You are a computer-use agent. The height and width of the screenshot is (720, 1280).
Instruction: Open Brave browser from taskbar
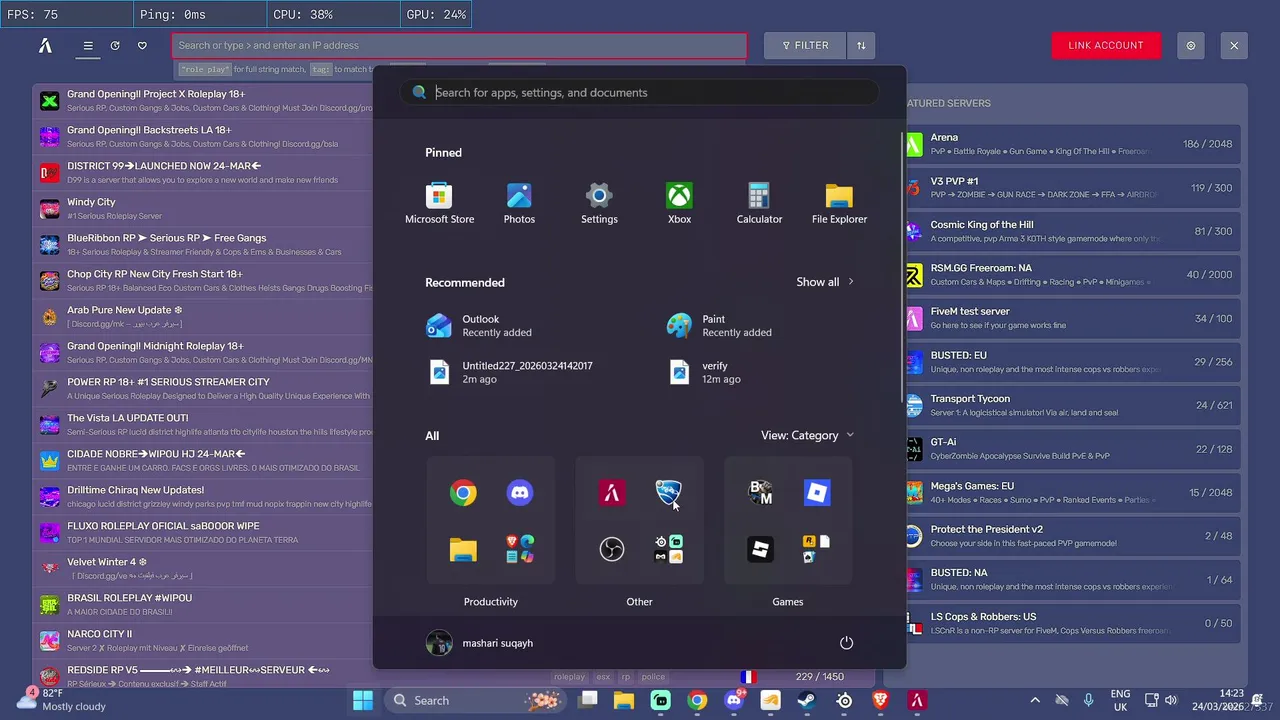coord(880,700)
